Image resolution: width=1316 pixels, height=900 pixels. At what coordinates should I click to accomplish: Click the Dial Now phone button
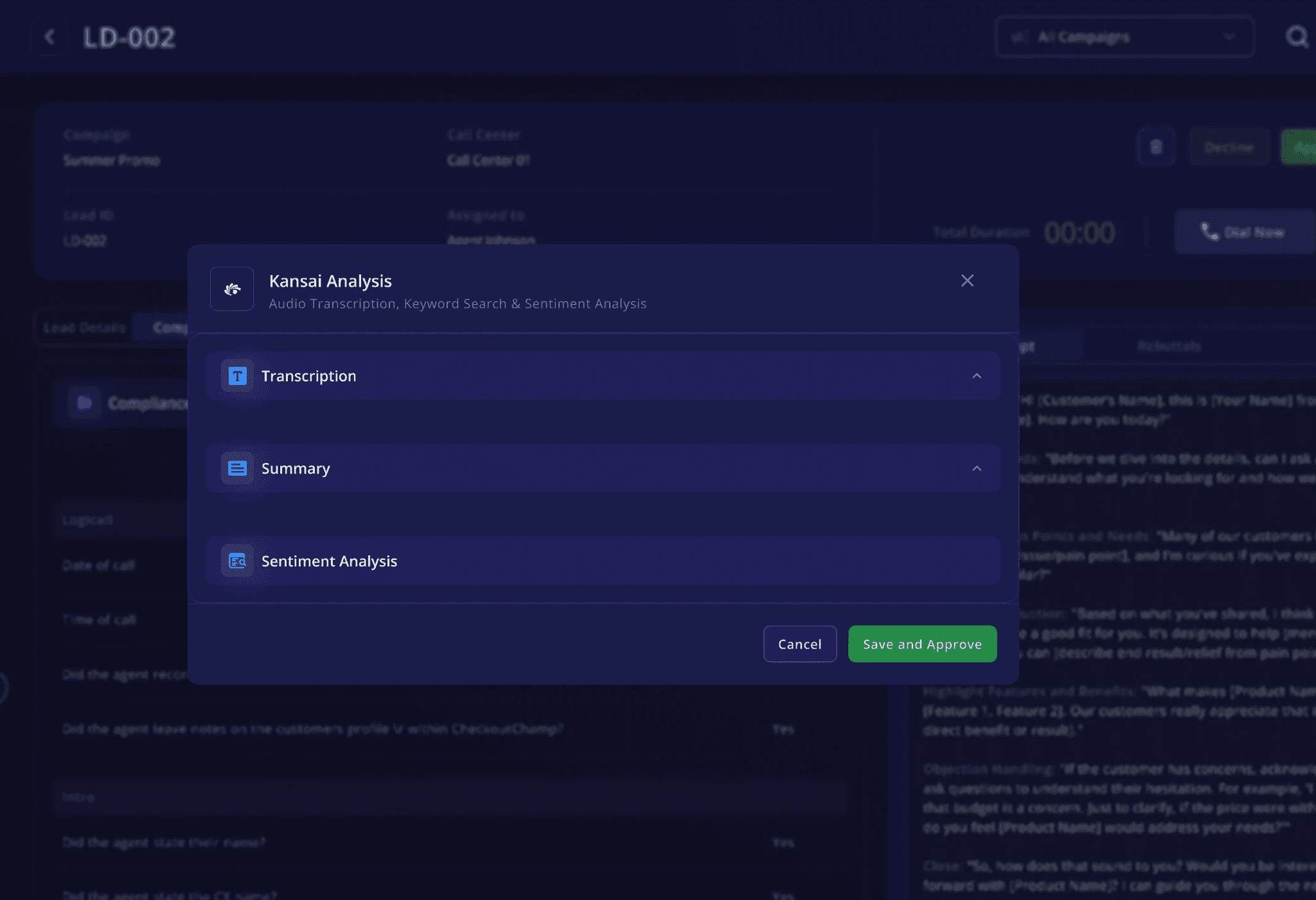[1243, 232]
